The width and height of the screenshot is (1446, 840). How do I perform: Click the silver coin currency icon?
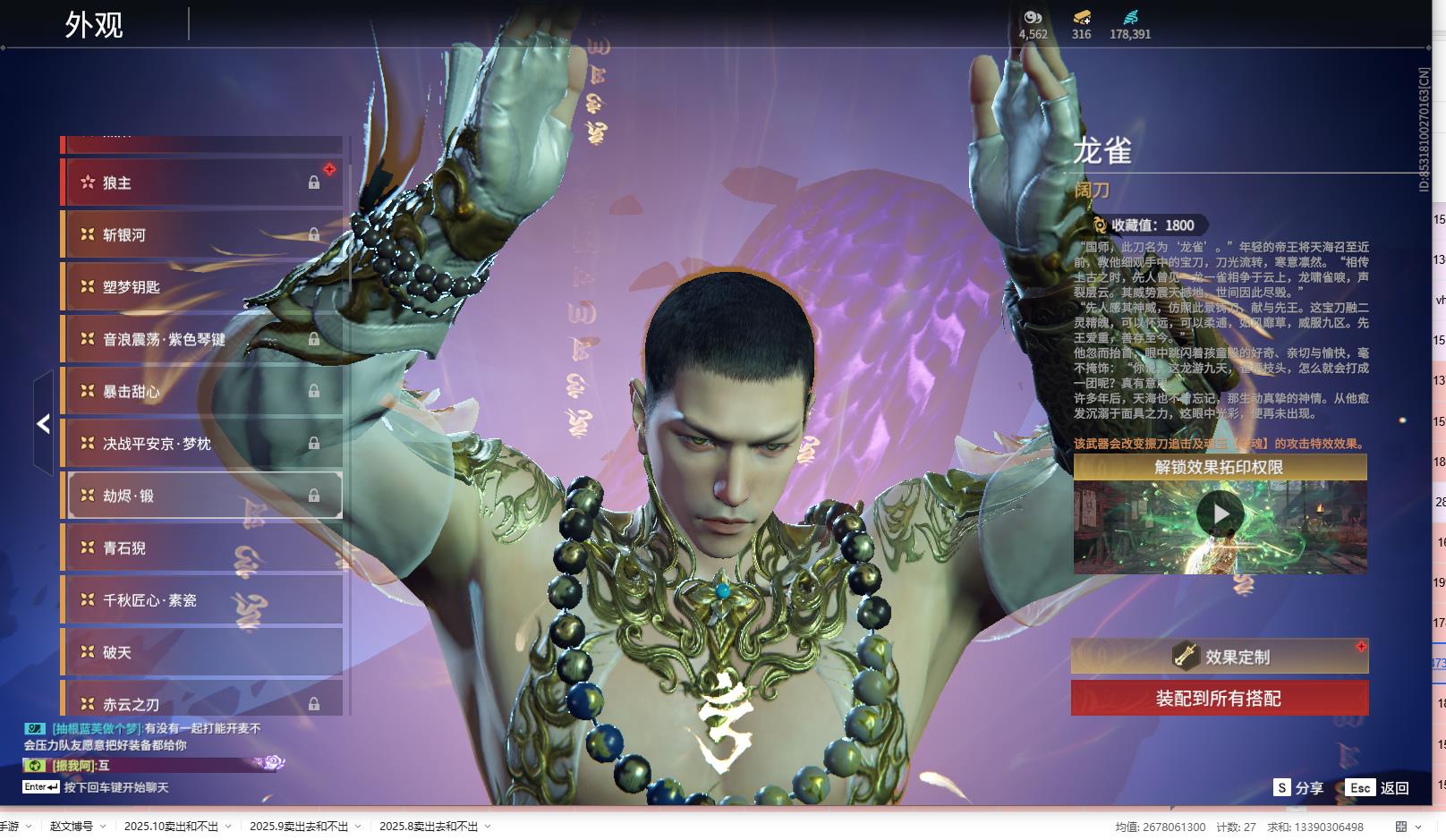click(x=1033, y=17)
